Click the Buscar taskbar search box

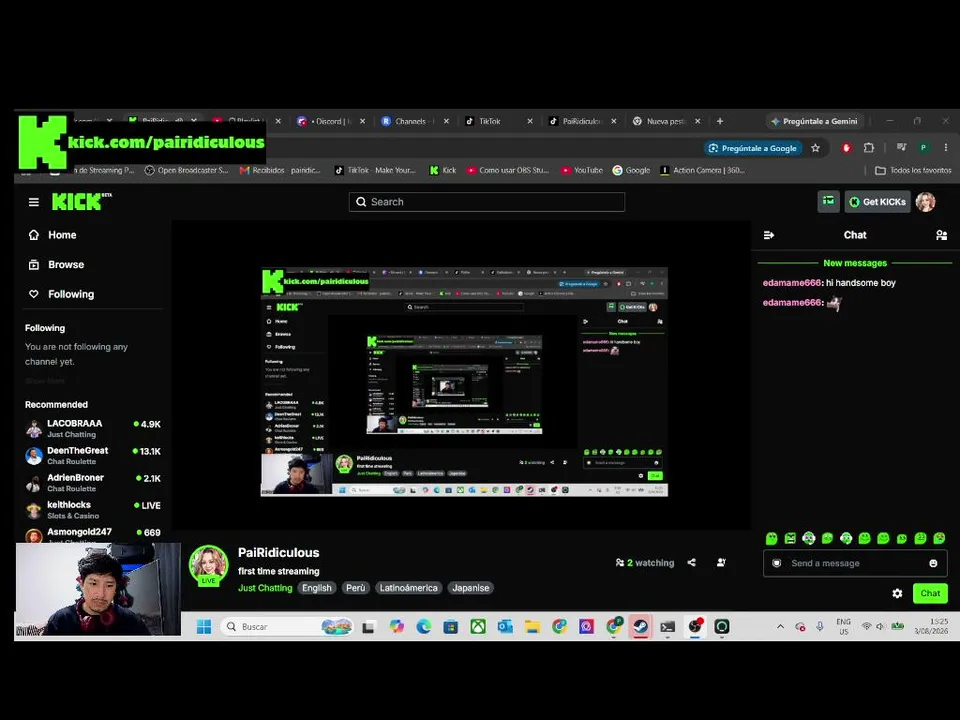pos(288,626)
